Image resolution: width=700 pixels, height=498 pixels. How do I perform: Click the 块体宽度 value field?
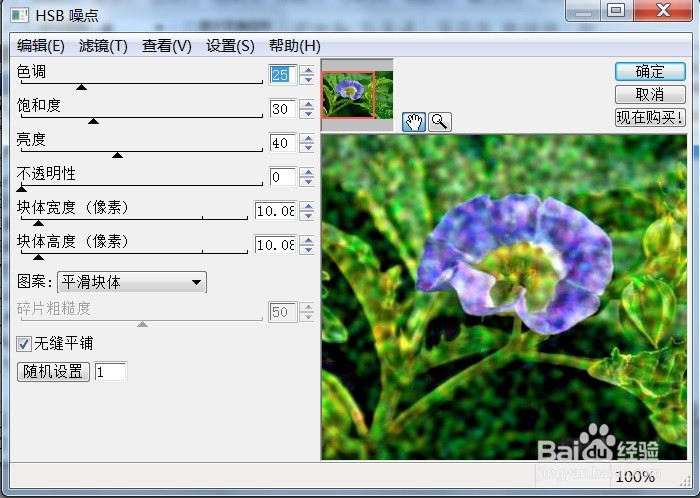click(275, 211)
